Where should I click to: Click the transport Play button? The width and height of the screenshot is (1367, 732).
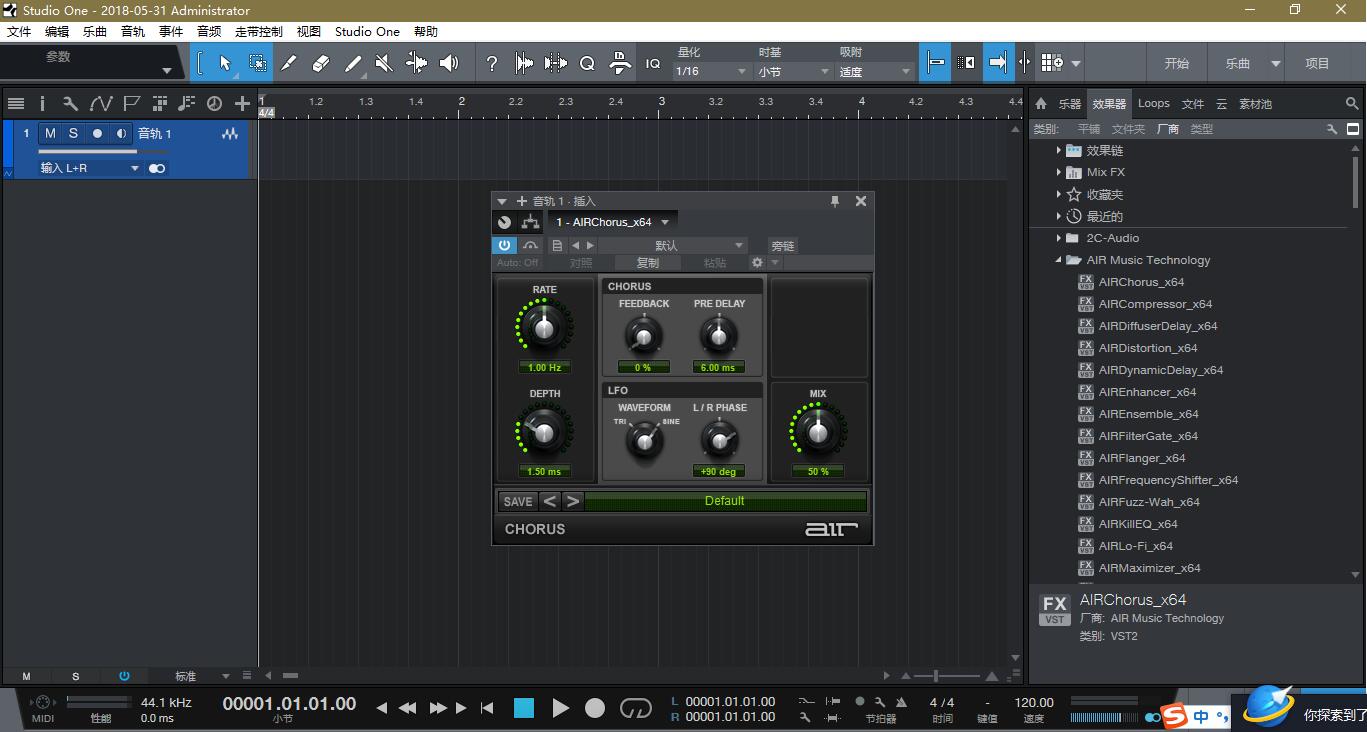[x=560, y=708]
